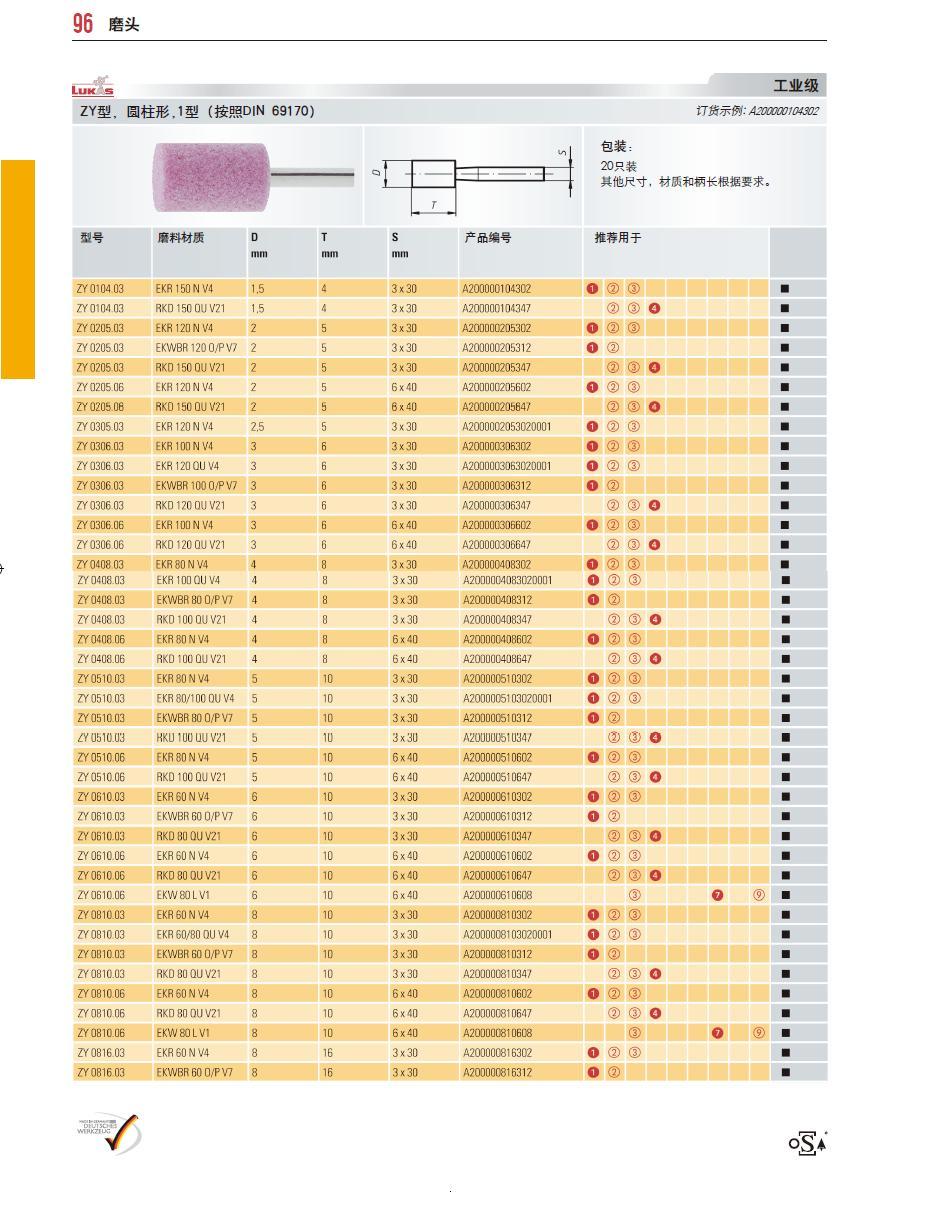This screenshot has width=951, height=1212.
Task: Select the 订货示例 order example text
Action: [757, 111]
